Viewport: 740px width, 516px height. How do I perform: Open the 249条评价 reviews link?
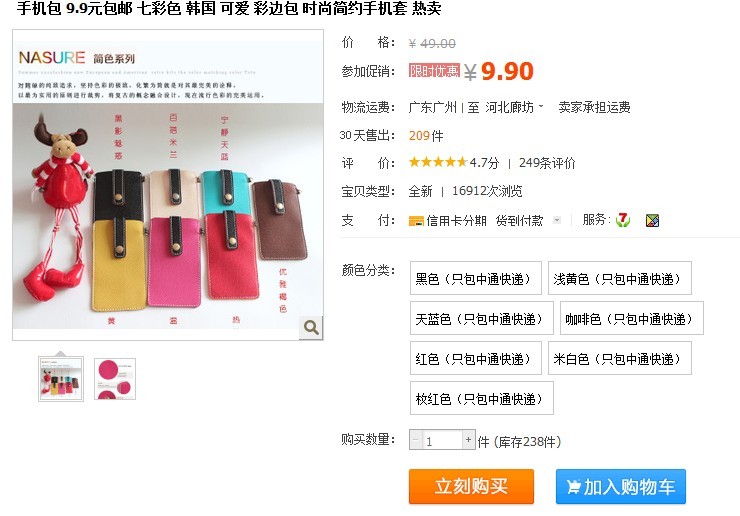(x=547, y=163)
